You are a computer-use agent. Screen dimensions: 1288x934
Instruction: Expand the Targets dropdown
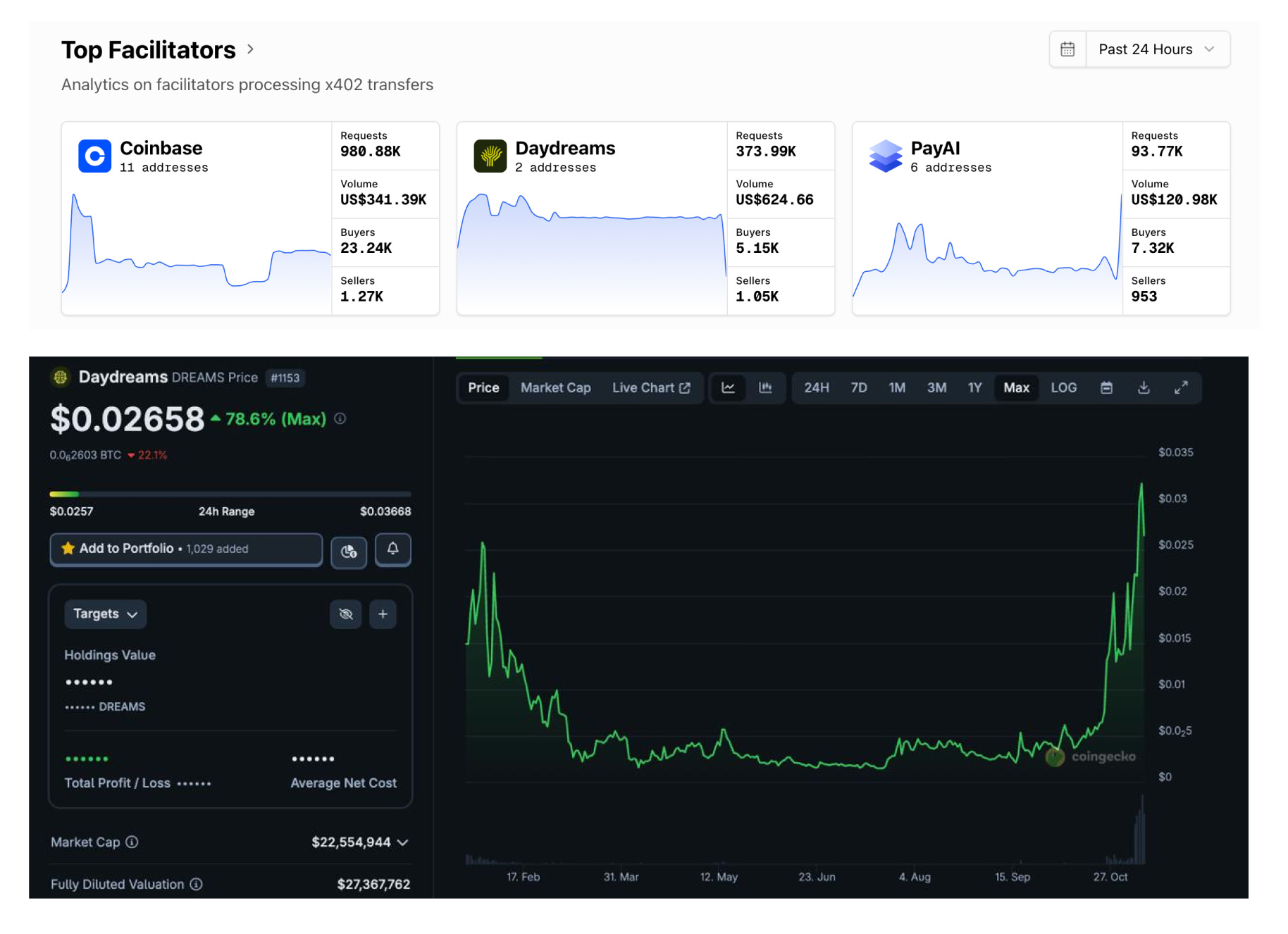pyautogui.click(x=106, y=614)
